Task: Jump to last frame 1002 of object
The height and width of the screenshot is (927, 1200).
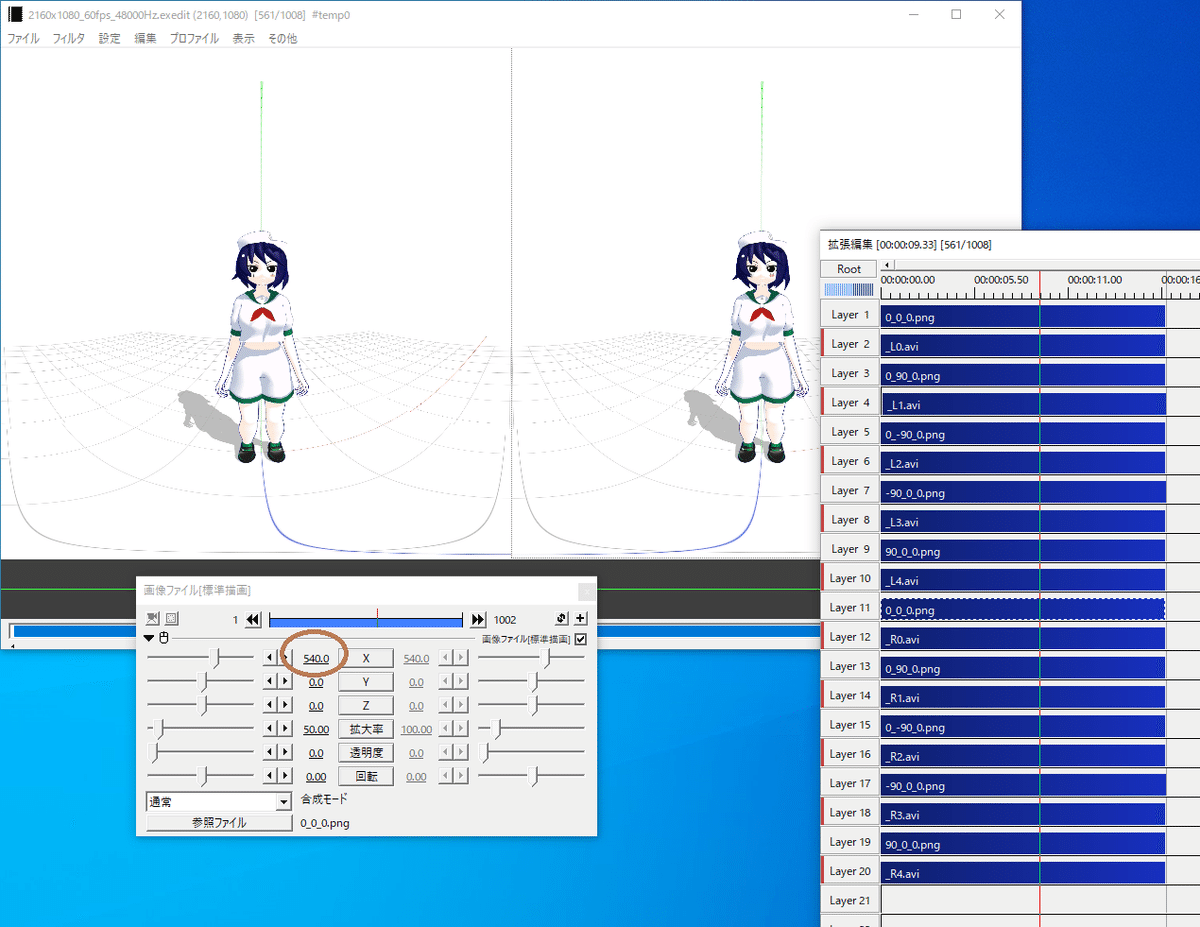Action: click(478, 620)
